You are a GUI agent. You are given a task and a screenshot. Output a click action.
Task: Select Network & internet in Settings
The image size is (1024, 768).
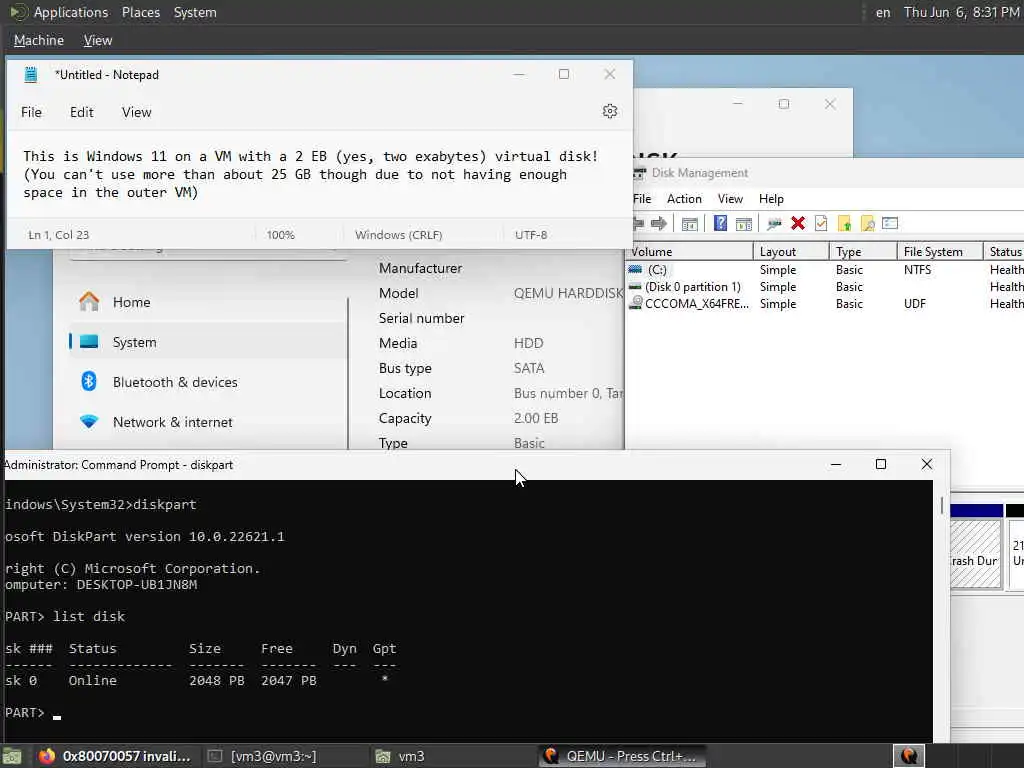[x=208, y=422]
